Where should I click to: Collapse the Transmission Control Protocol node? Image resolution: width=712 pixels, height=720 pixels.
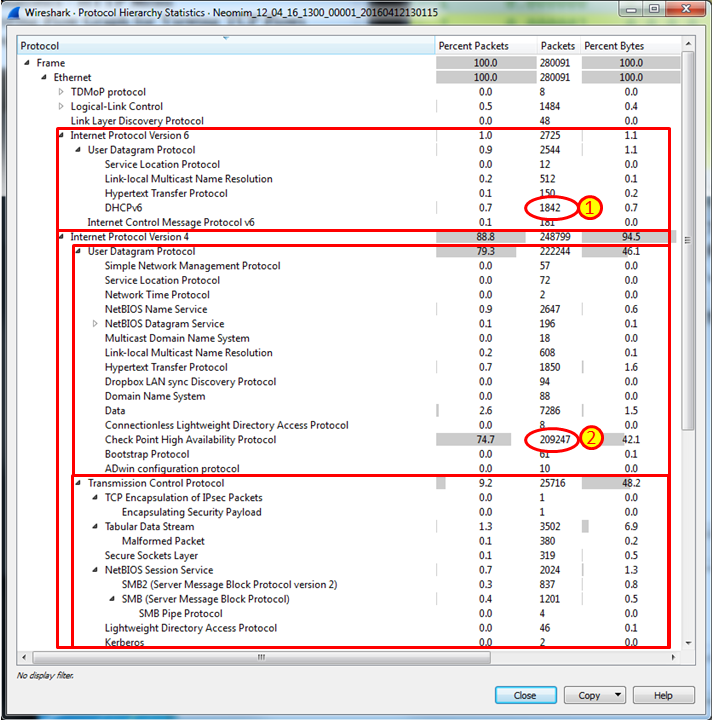pos(78,483)
